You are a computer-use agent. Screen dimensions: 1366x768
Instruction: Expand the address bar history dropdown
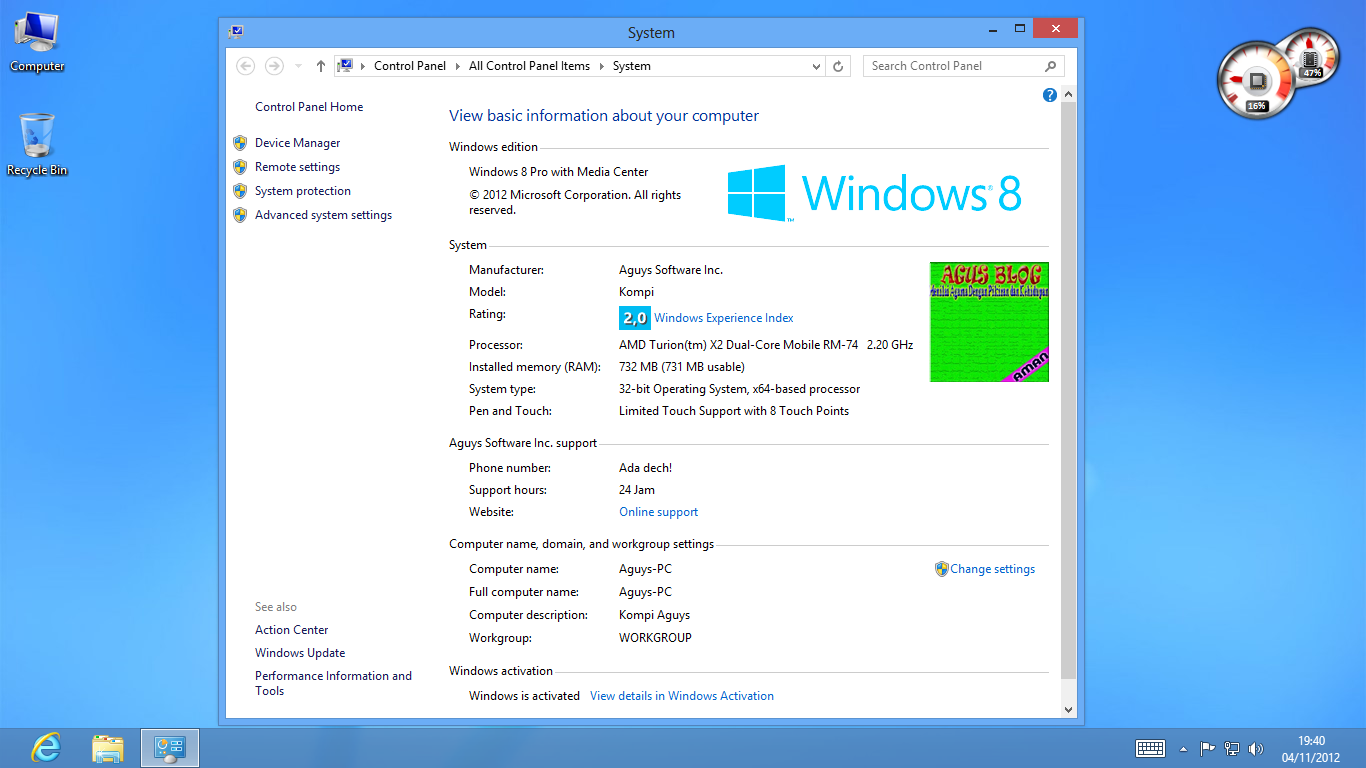tap(817, 66)
